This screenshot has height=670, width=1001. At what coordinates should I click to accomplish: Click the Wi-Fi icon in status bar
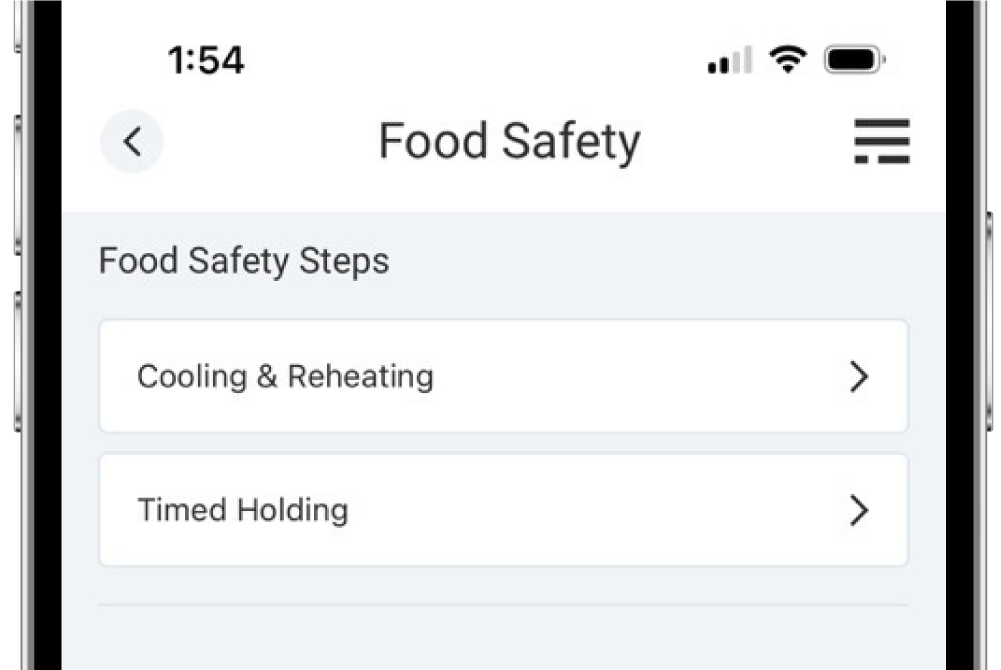tap(789, 59)
